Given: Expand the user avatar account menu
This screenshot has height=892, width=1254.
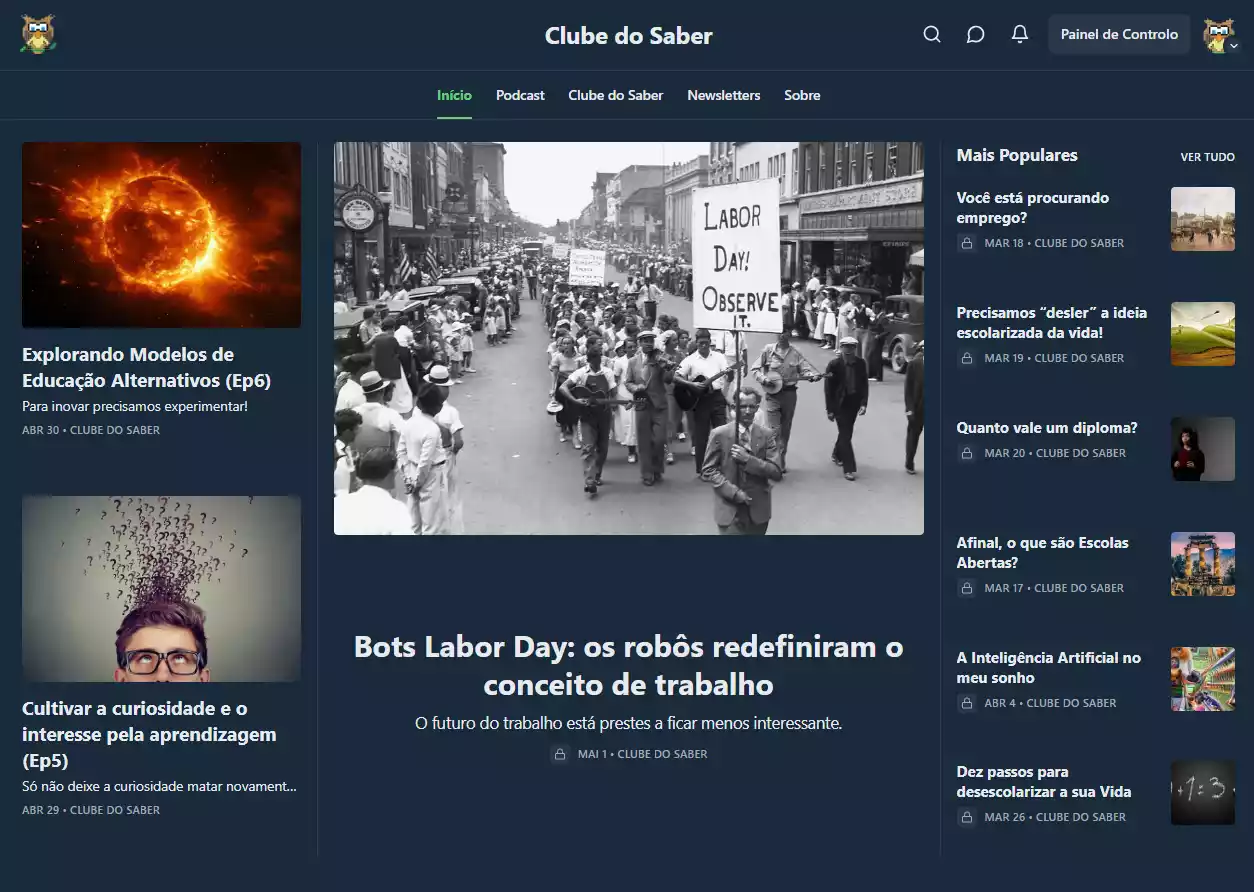Looking at the screenshot, I should pos(1220,36).
